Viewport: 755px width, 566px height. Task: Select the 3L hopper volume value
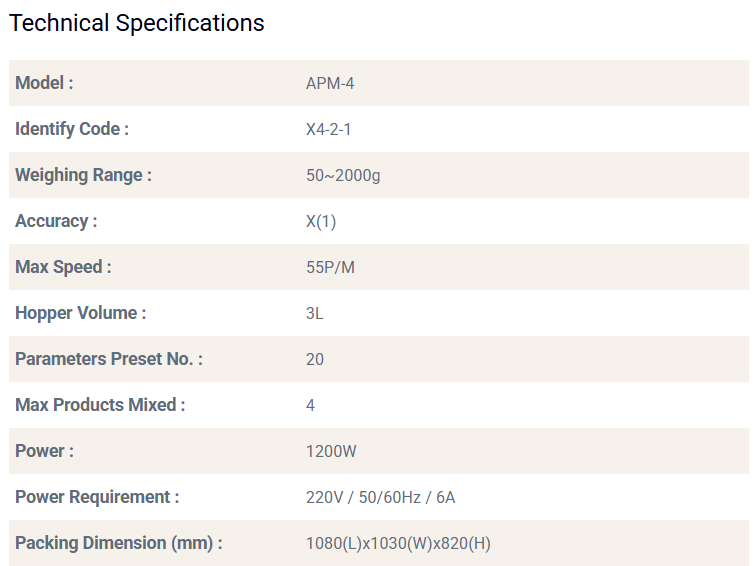tap(315, 313)
